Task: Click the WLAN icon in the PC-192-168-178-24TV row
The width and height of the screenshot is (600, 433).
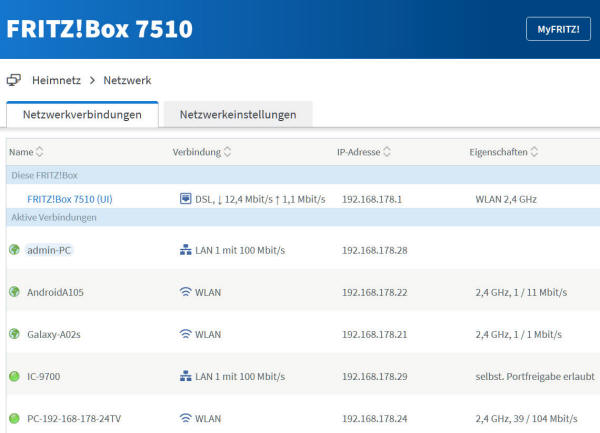Action: click(x=185, y=418)
